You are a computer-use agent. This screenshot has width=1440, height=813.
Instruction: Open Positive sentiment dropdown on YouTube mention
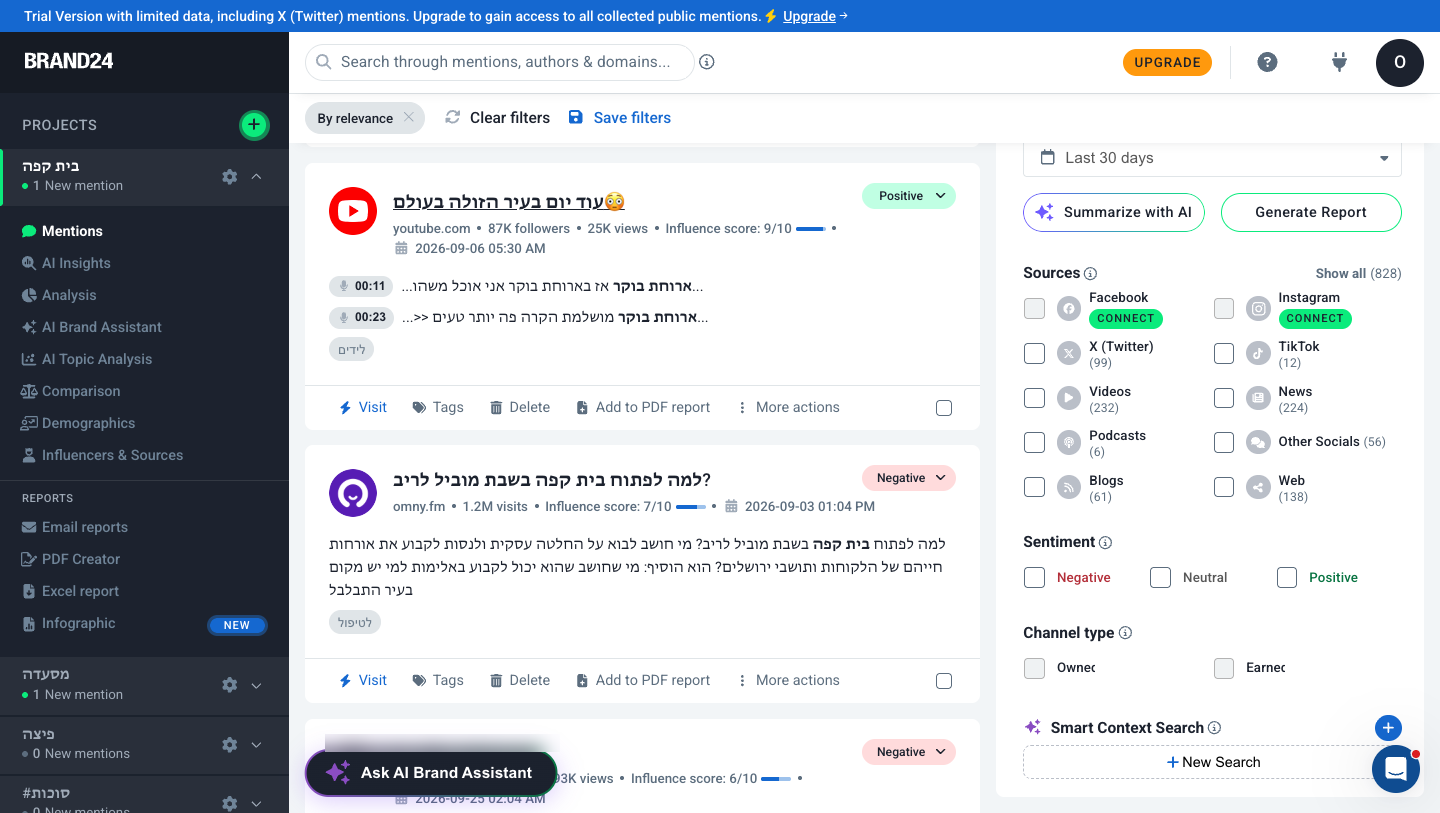coord(909,196)
